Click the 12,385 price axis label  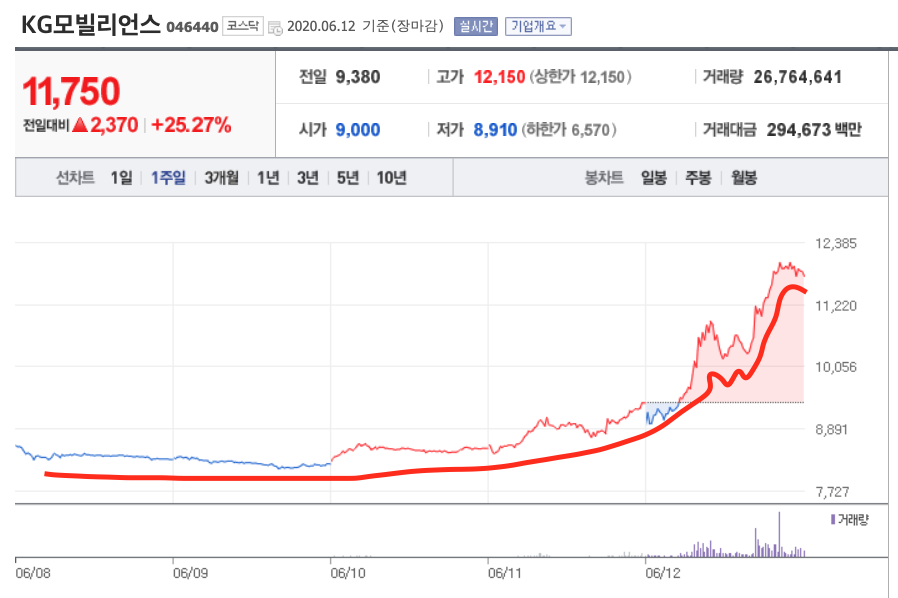(x=836, y=243)
